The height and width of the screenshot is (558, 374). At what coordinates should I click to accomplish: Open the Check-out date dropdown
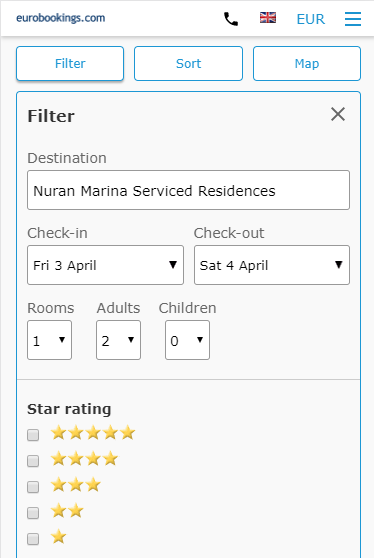point(272,265)
